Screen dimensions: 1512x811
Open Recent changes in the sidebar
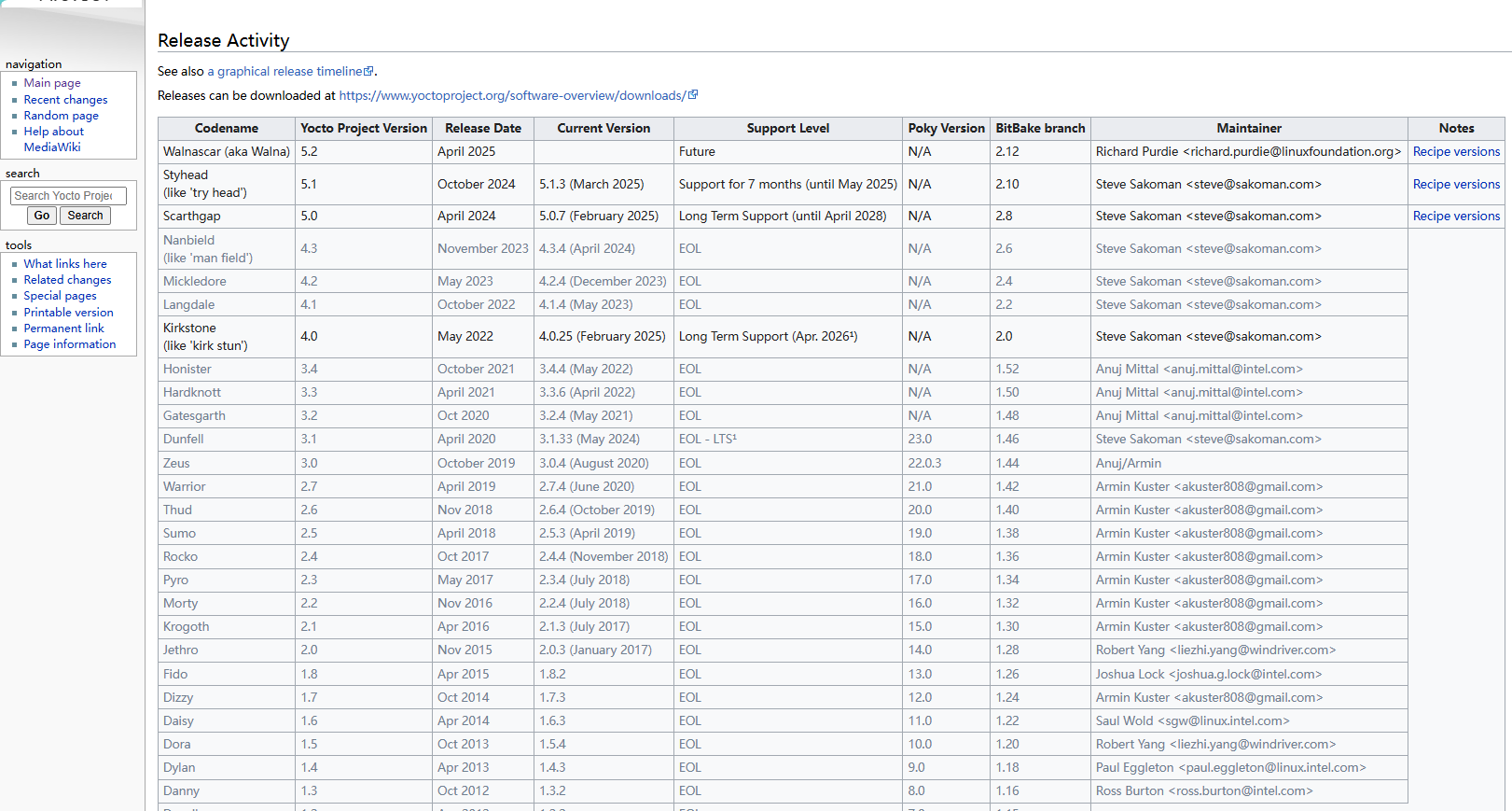click(x=65, y=100)
